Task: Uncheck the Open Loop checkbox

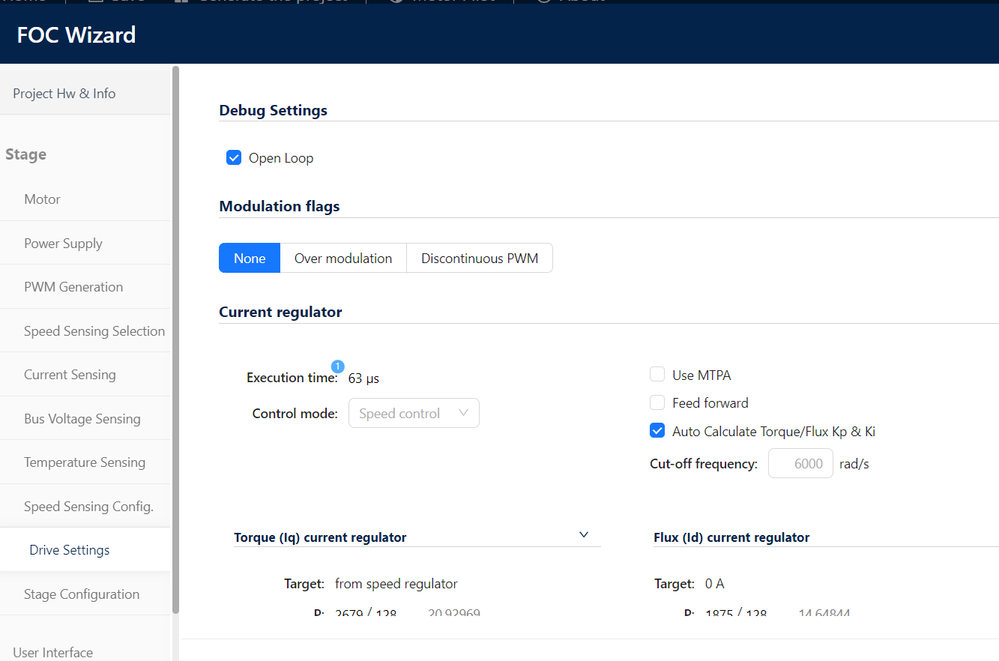Action: 234,157
